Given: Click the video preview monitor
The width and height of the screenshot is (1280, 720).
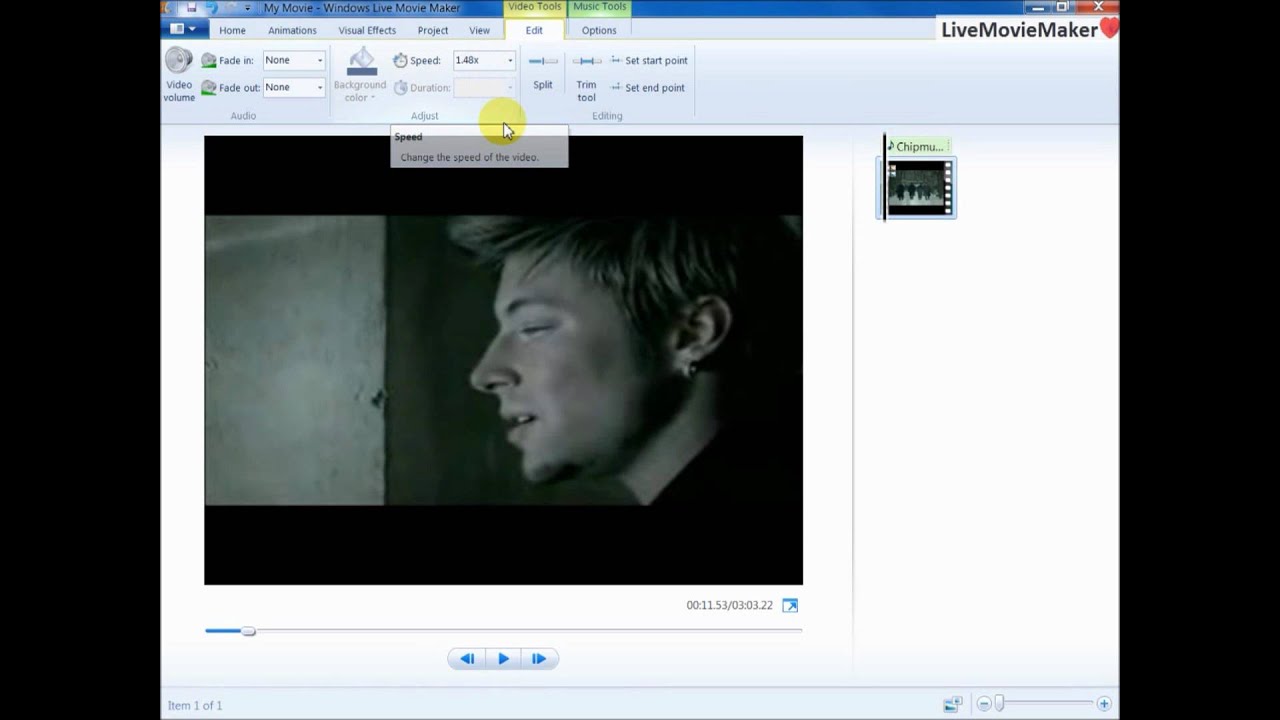Looking at the screenshot, I should coord(503,360).
